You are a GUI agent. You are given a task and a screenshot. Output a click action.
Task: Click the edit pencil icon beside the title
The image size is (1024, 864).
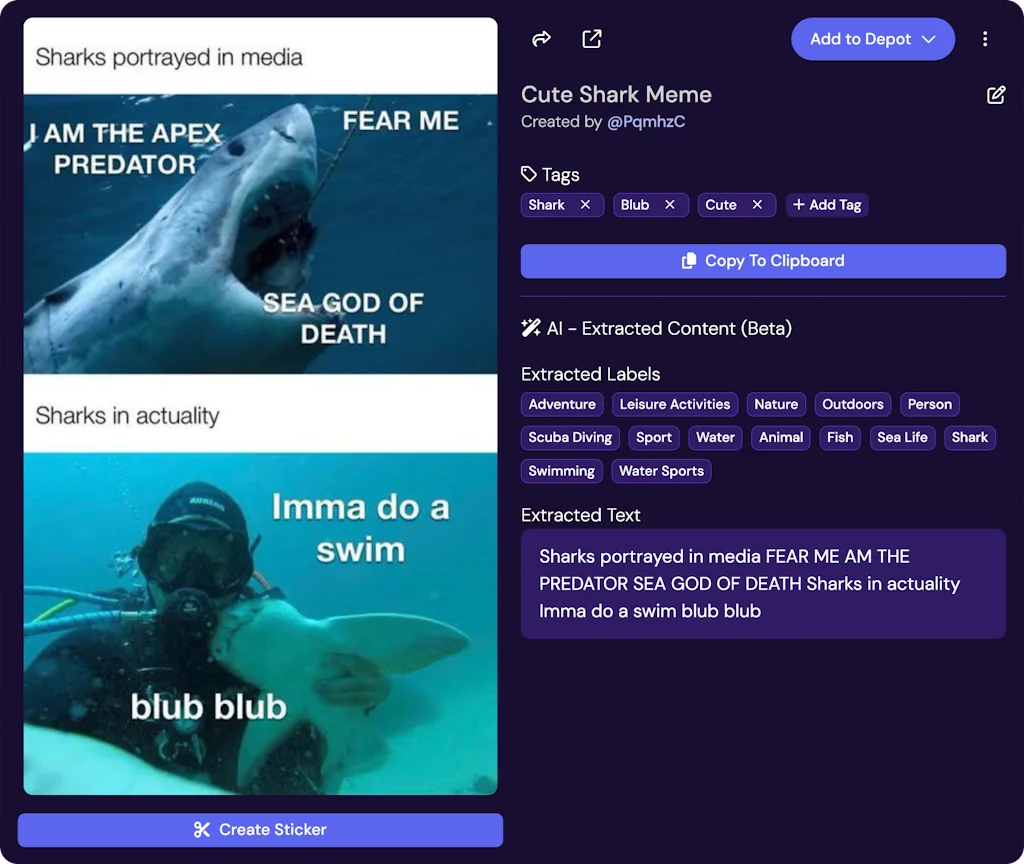tap(996, 95)
